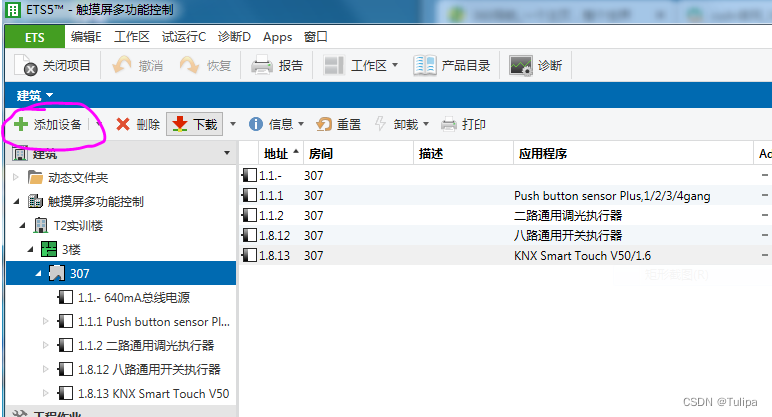
Task: Click the Undo arrow icon
Action: 122,65
